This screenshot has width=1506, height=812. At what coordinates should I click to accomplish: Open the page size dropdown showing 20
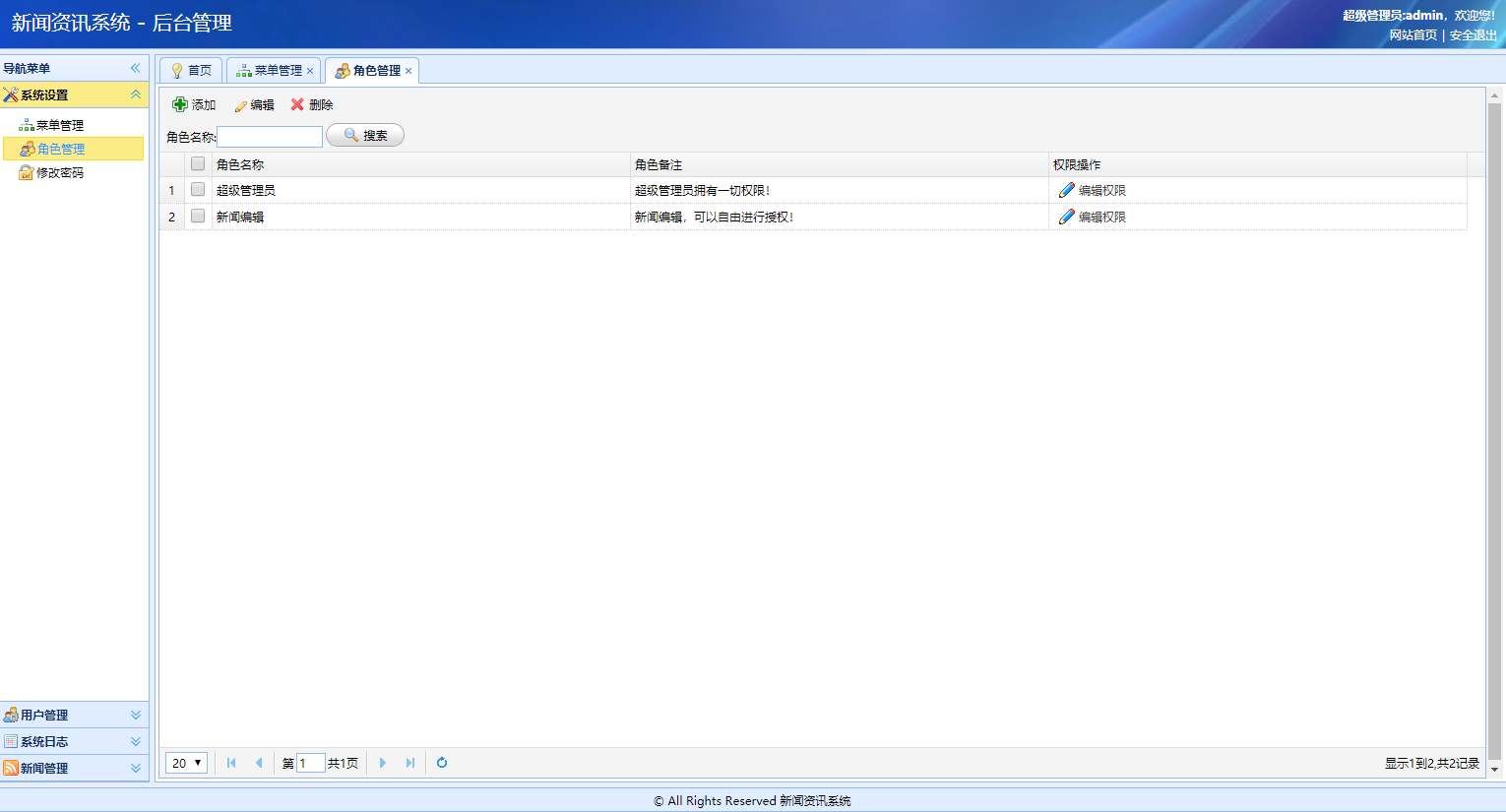(186, 763)
